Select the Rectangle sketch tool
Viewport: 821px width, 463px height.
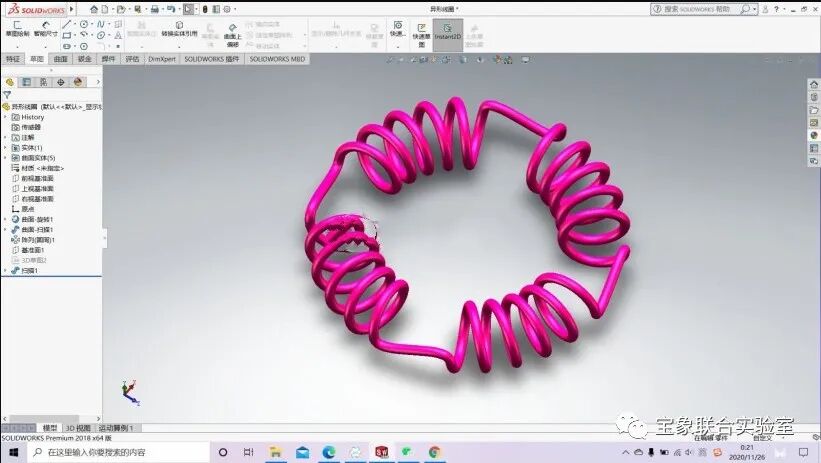66,35
